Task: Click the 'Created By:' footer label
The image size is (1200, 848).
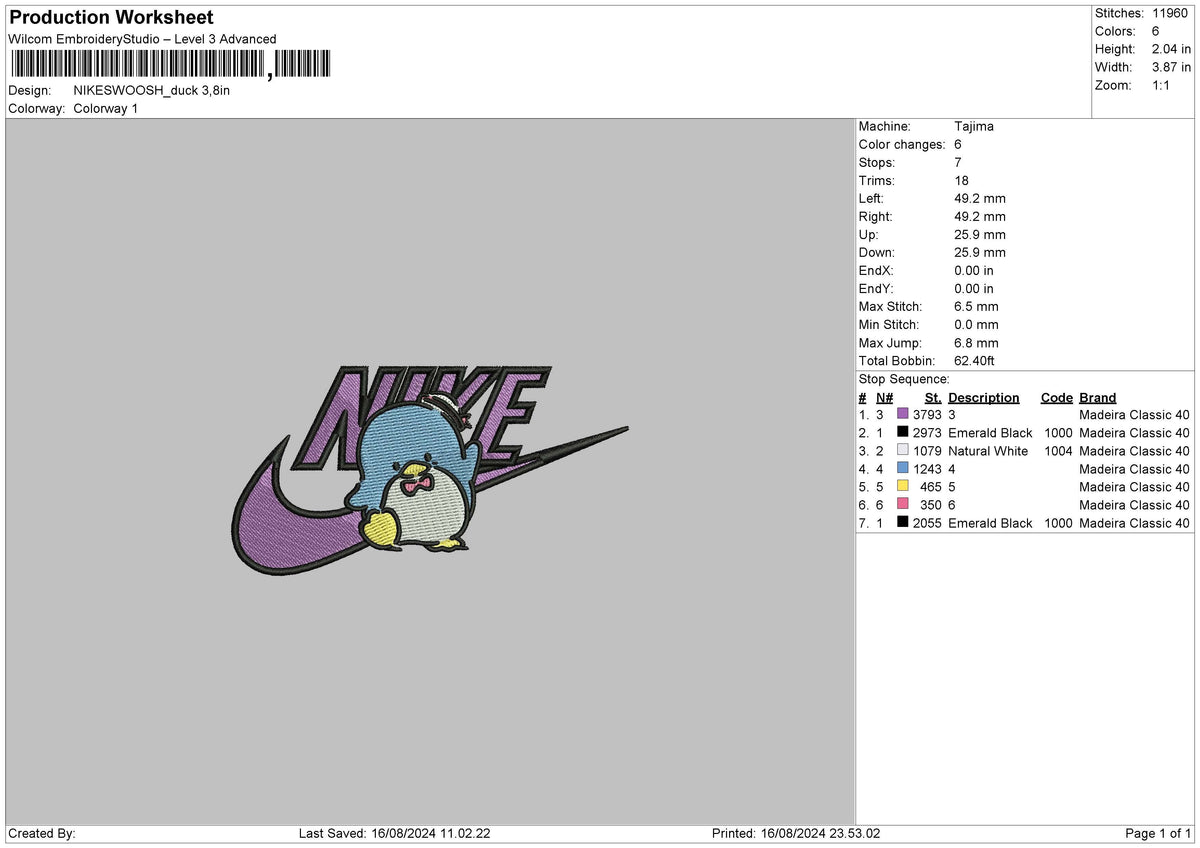Action: pyautogui.click(x=41, y=833)
